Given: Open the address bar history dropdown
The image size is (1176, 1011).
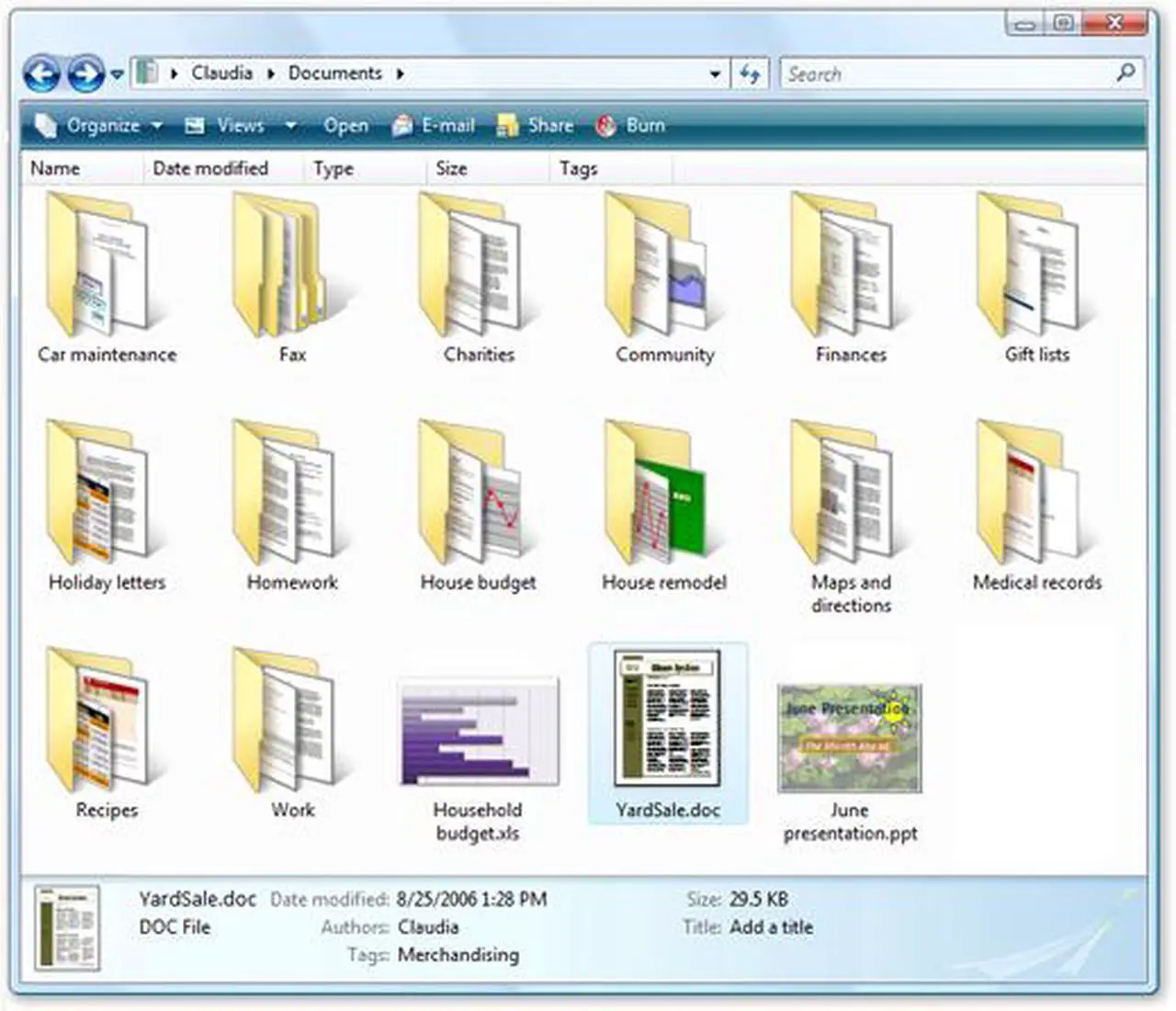Looking at the screenshot, I should click(715, 74).
